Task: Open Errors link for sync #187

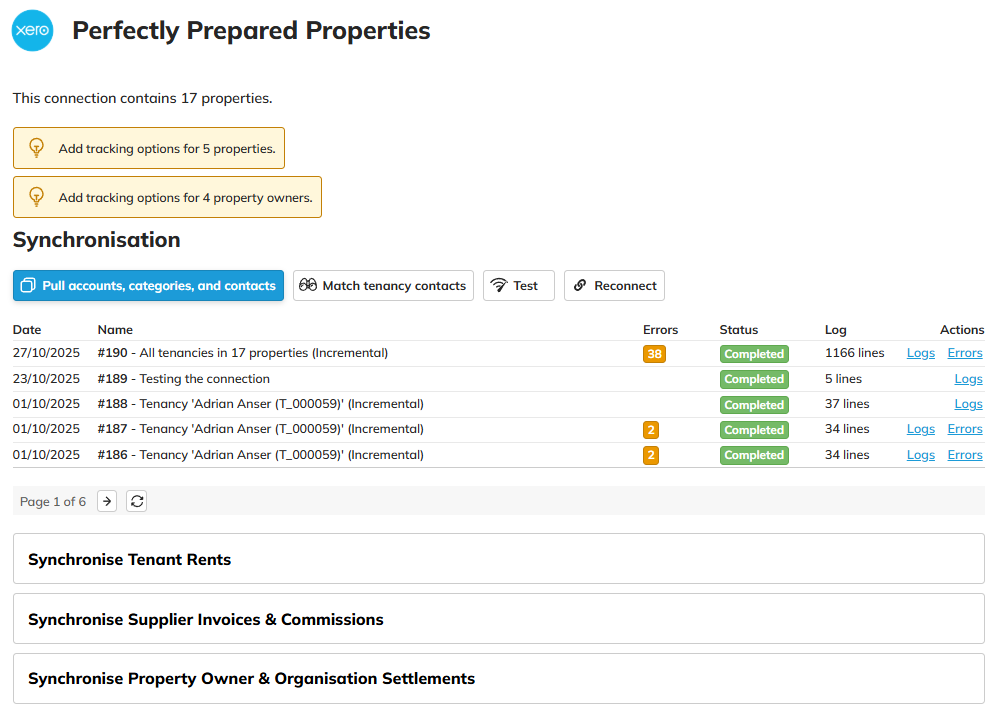Action: [964, 429]
